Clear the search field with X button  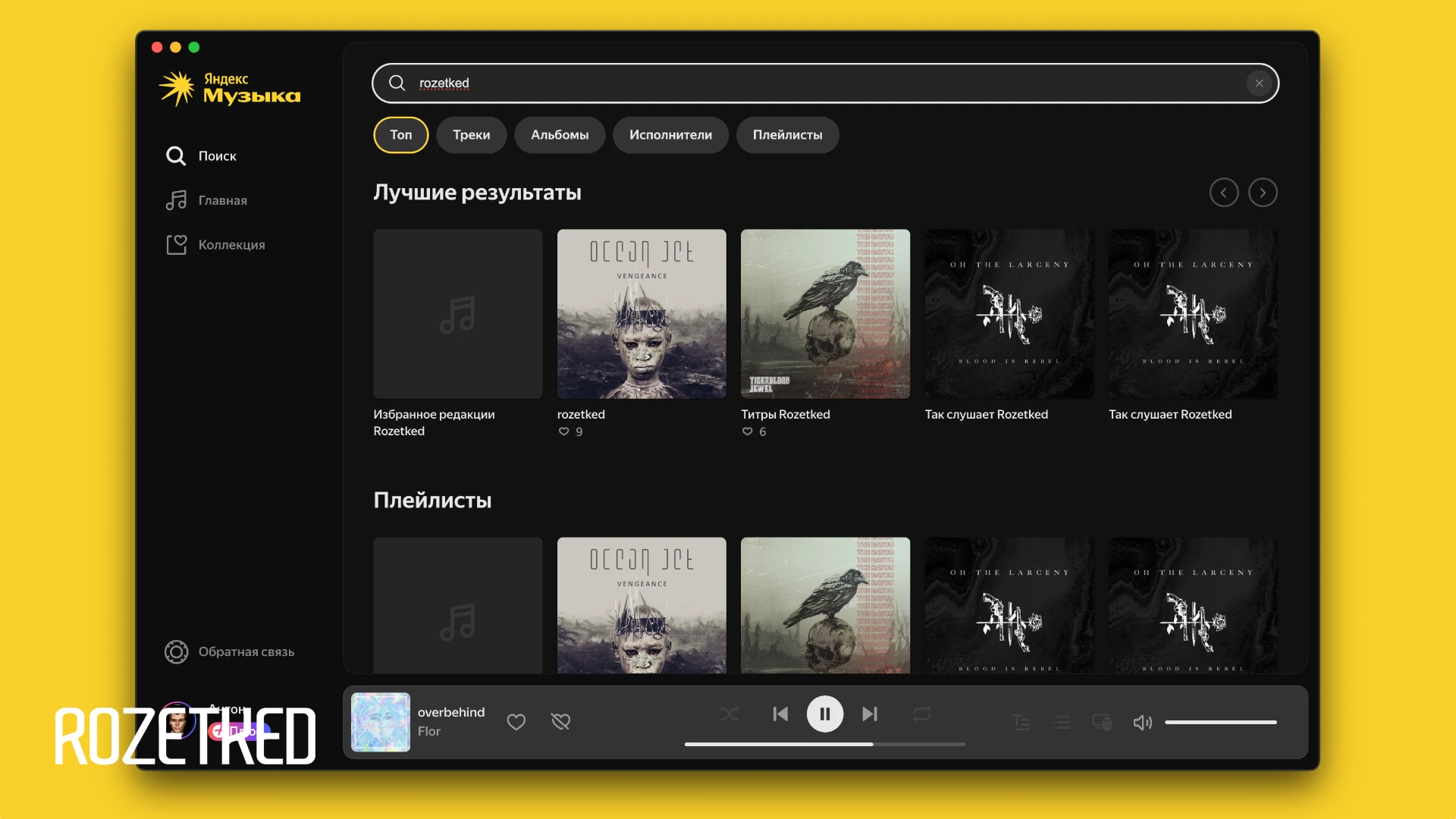[1259, 83]
